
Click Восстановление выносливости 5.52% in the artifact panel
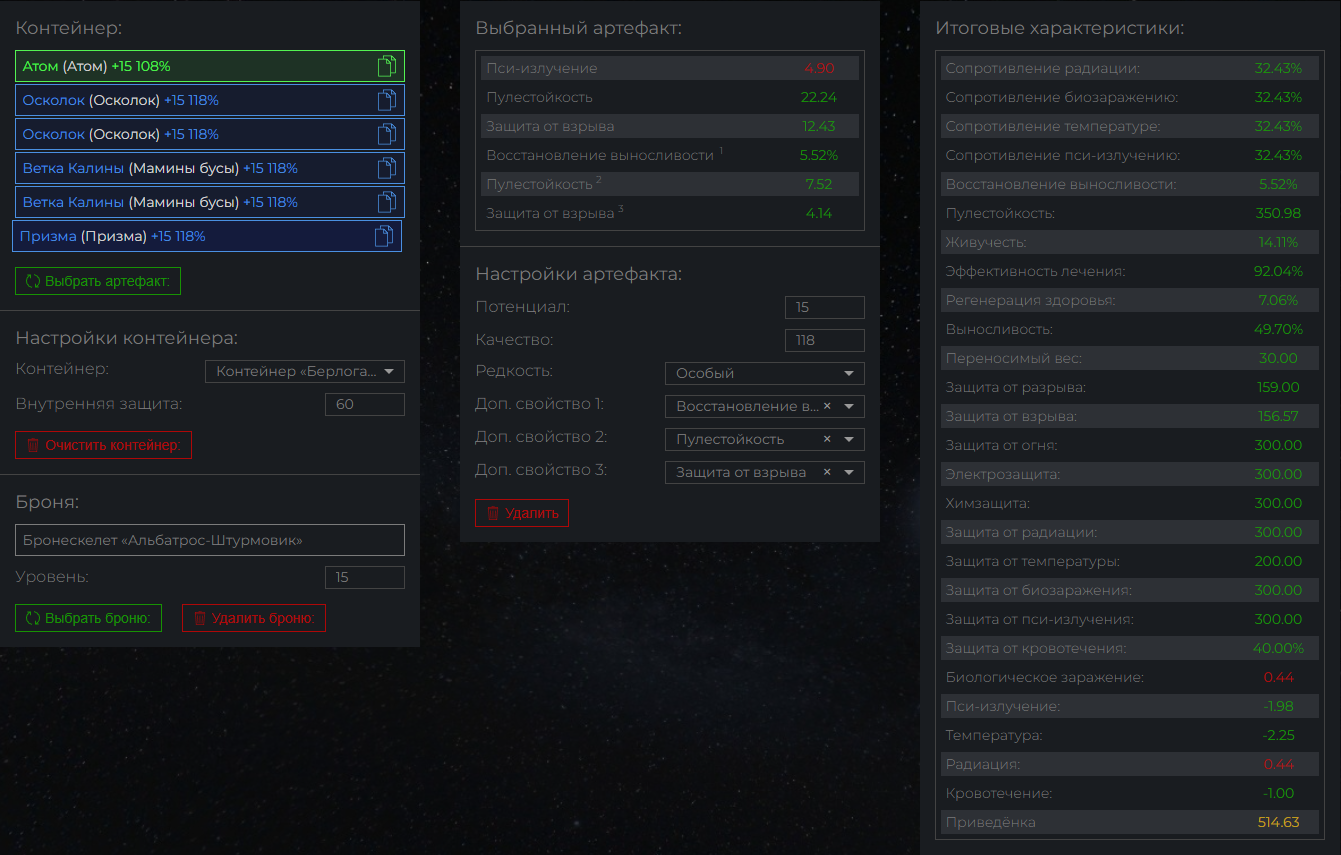click(670, 155)
